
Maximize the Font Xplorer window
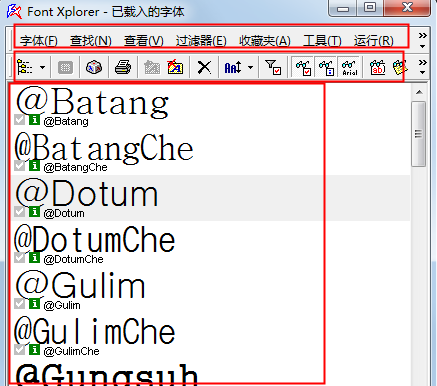(369, 8)
